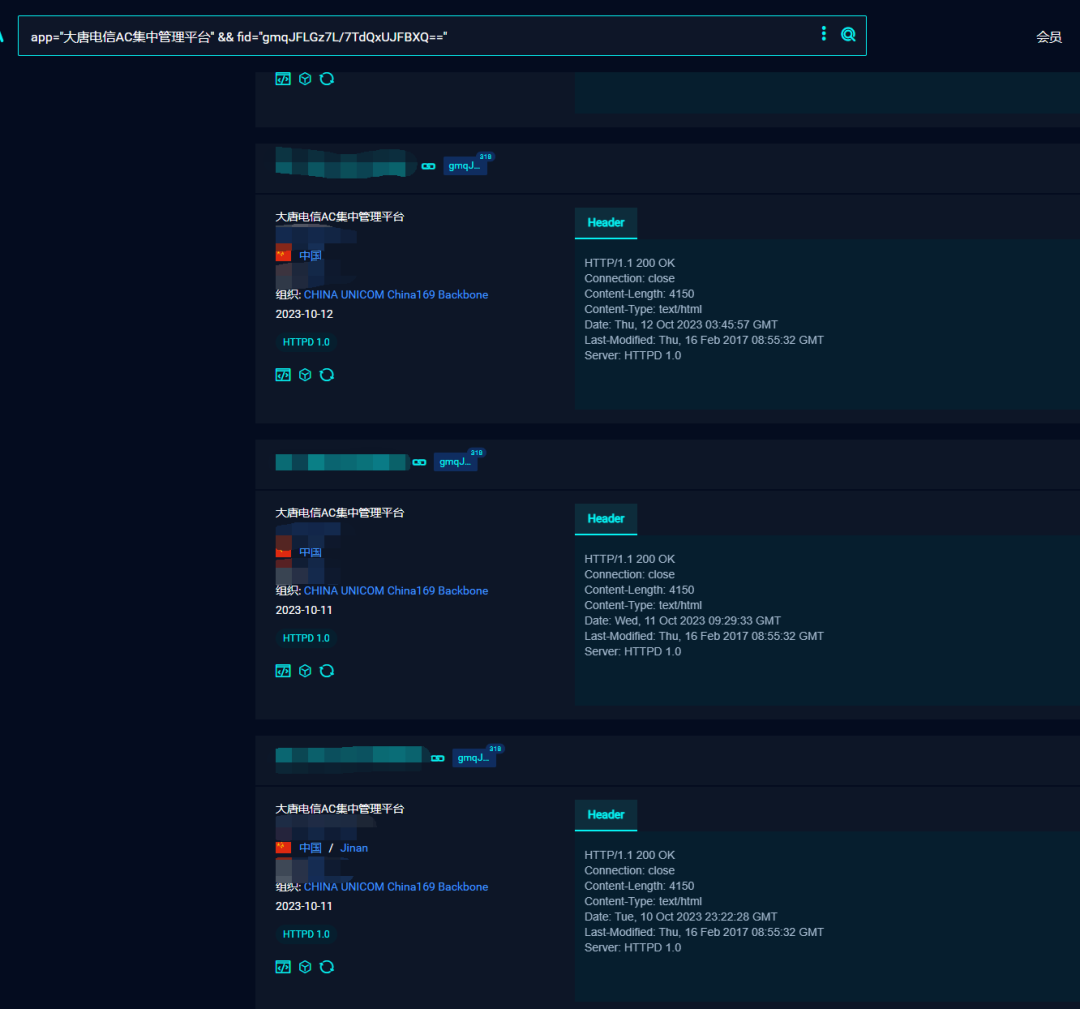Open chain link icon above the 2023-10-12 result
Viewport: 1080px width, 1009px height.
(x=428, y=166)
